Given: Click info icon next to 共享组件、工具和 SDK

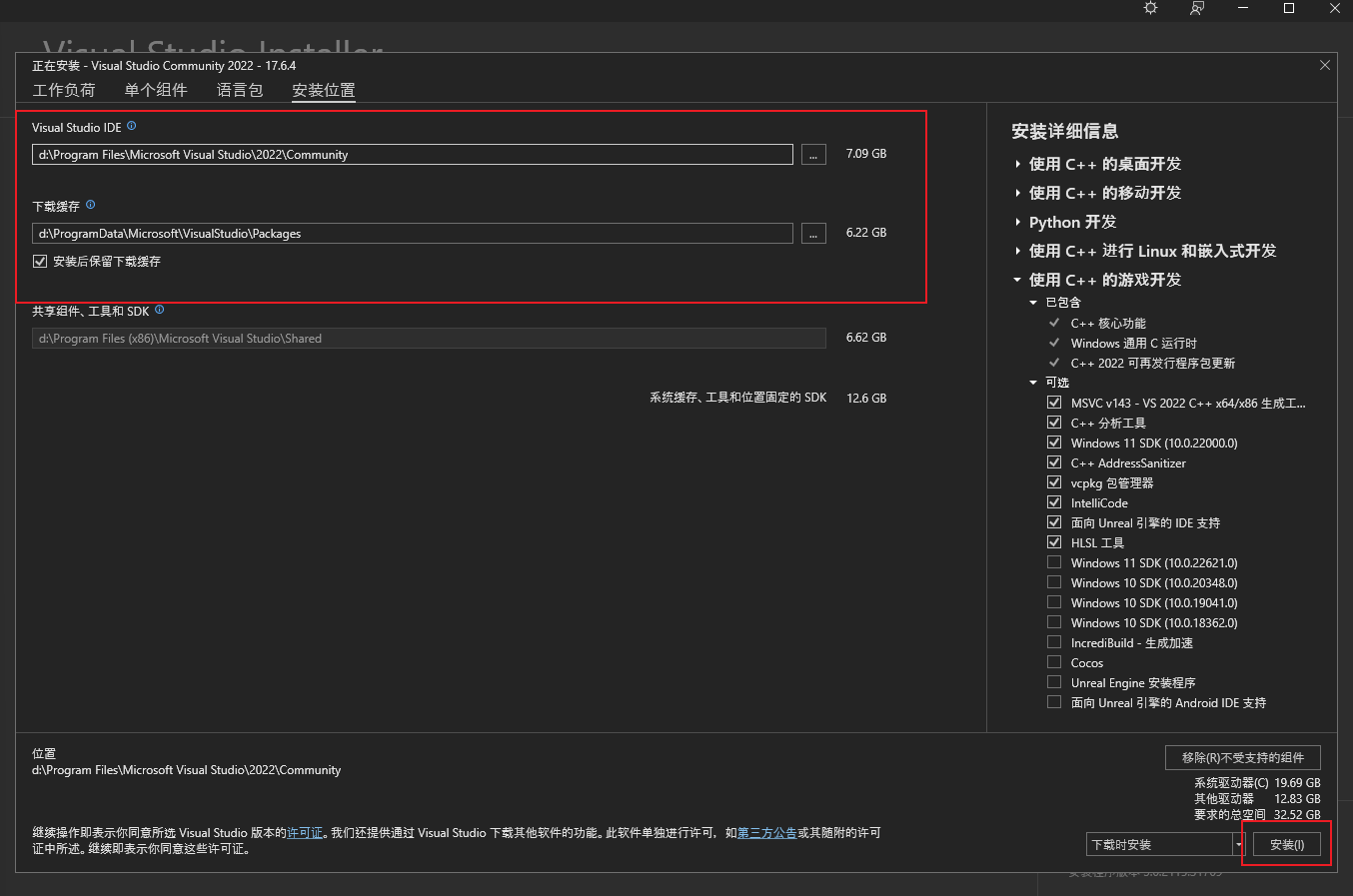Looking at the screenshot, I should click(159, 310).
